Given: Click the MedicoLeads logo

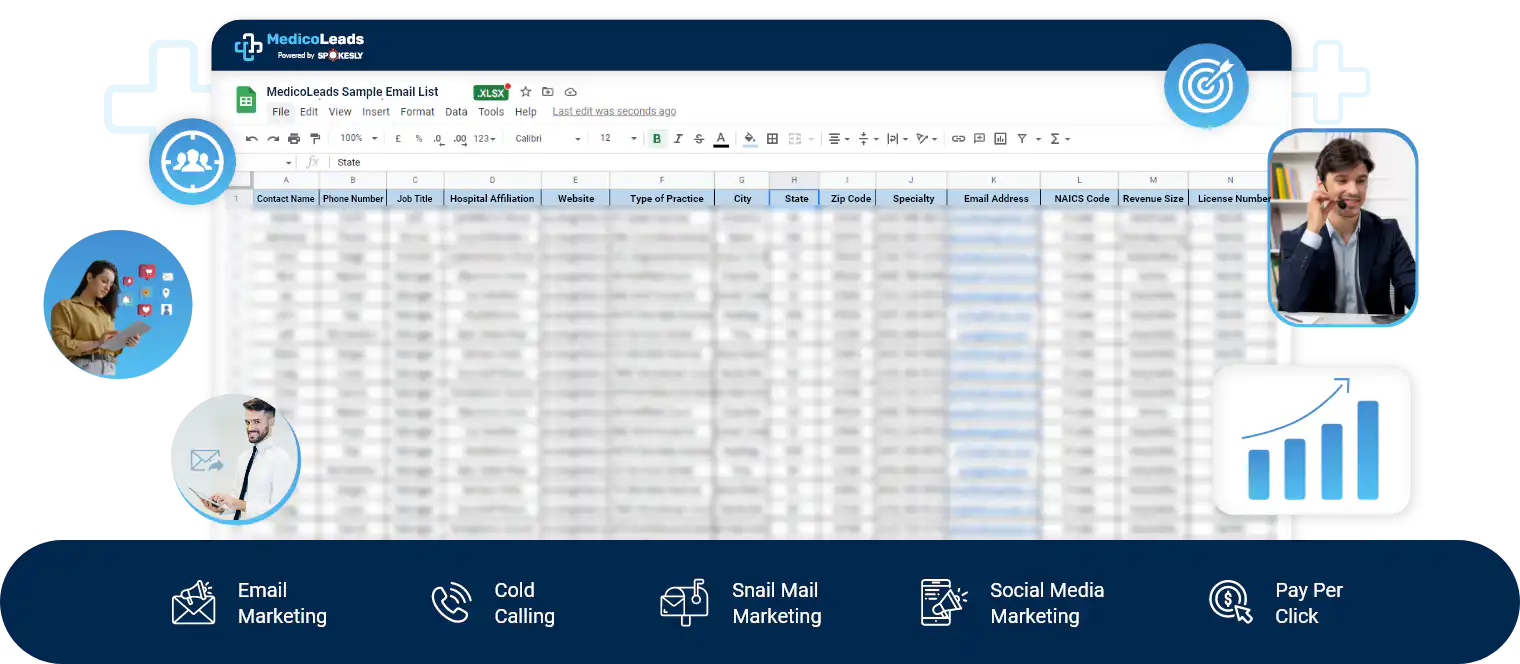Looking at the screenshot, I should 299,45.
